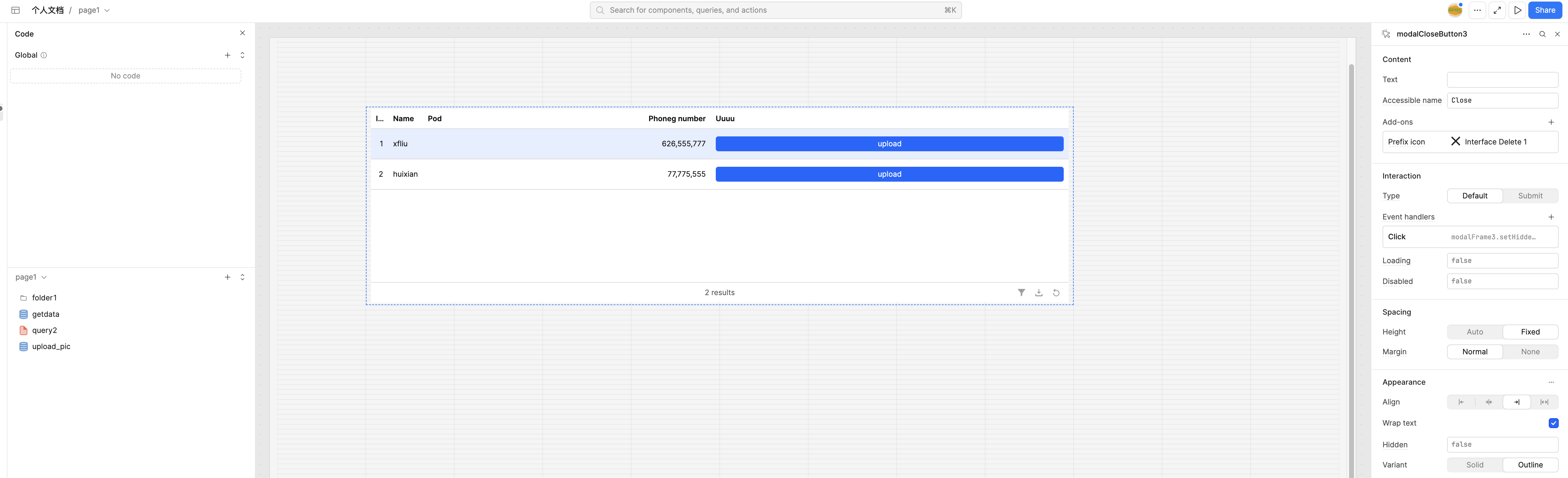Viewport: 1568px width, 478px height.
Task: Preview the app with play button
Action: click(1517, 10)
